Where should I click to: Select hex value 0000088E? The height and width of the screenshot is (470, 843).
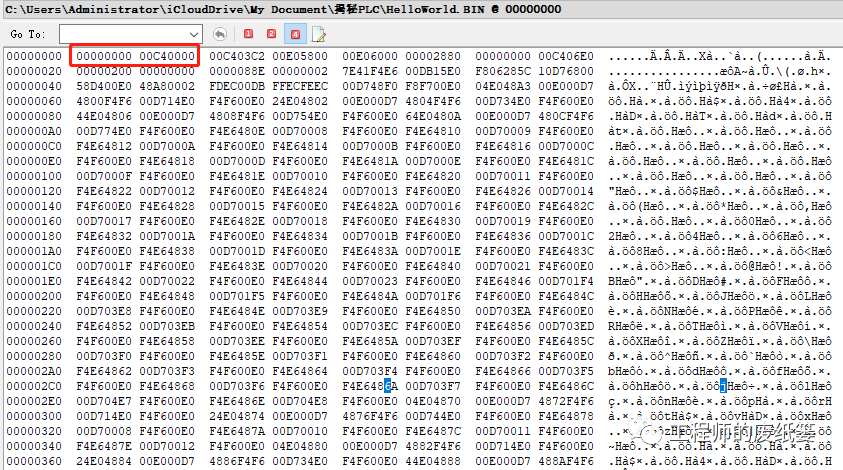click(x=237, y=71)
